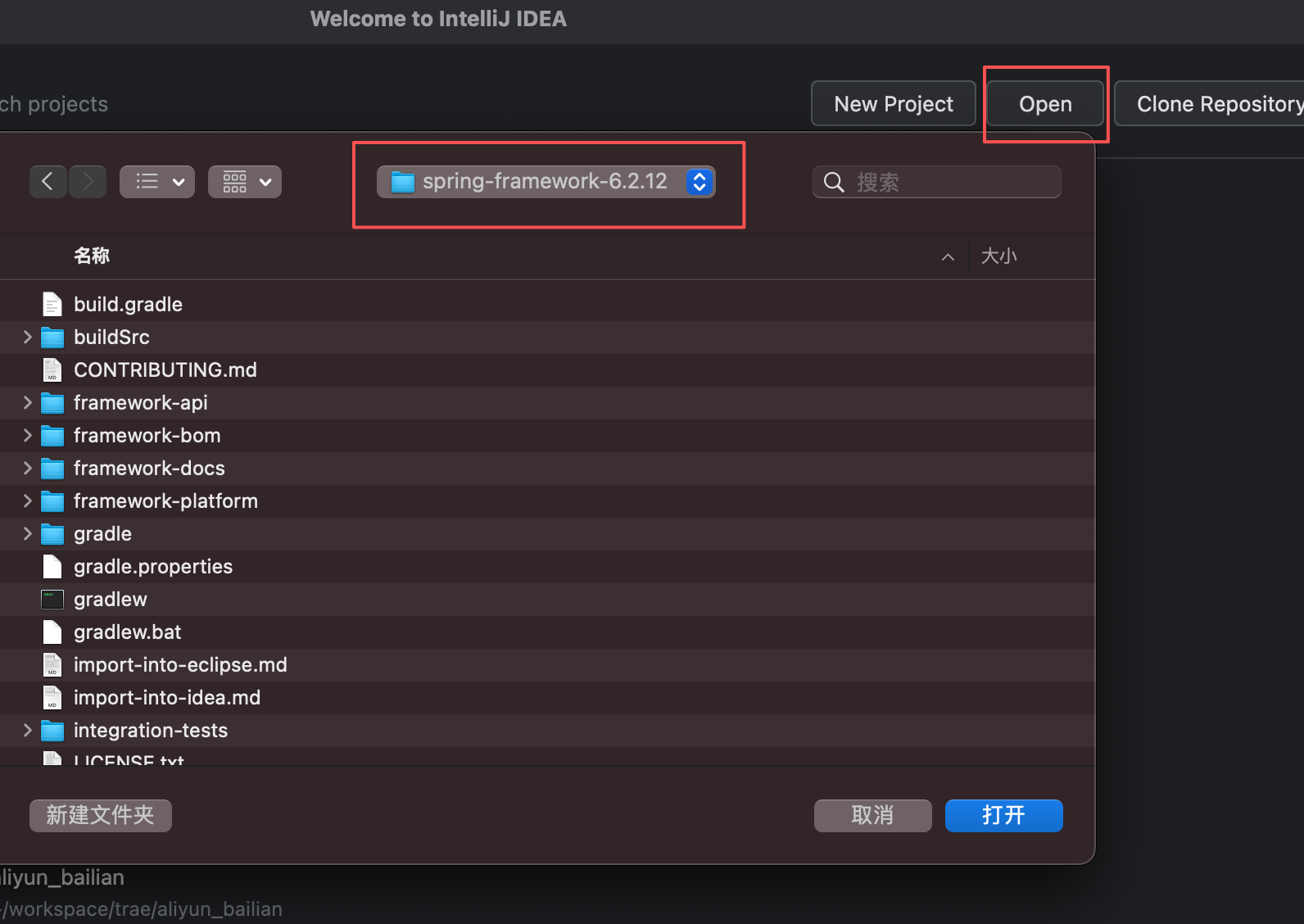Select the CONTRIBUTING.md file name
Image resolution: width=1304 pixels, height=924 pixels.
click(x=165, y=370)
